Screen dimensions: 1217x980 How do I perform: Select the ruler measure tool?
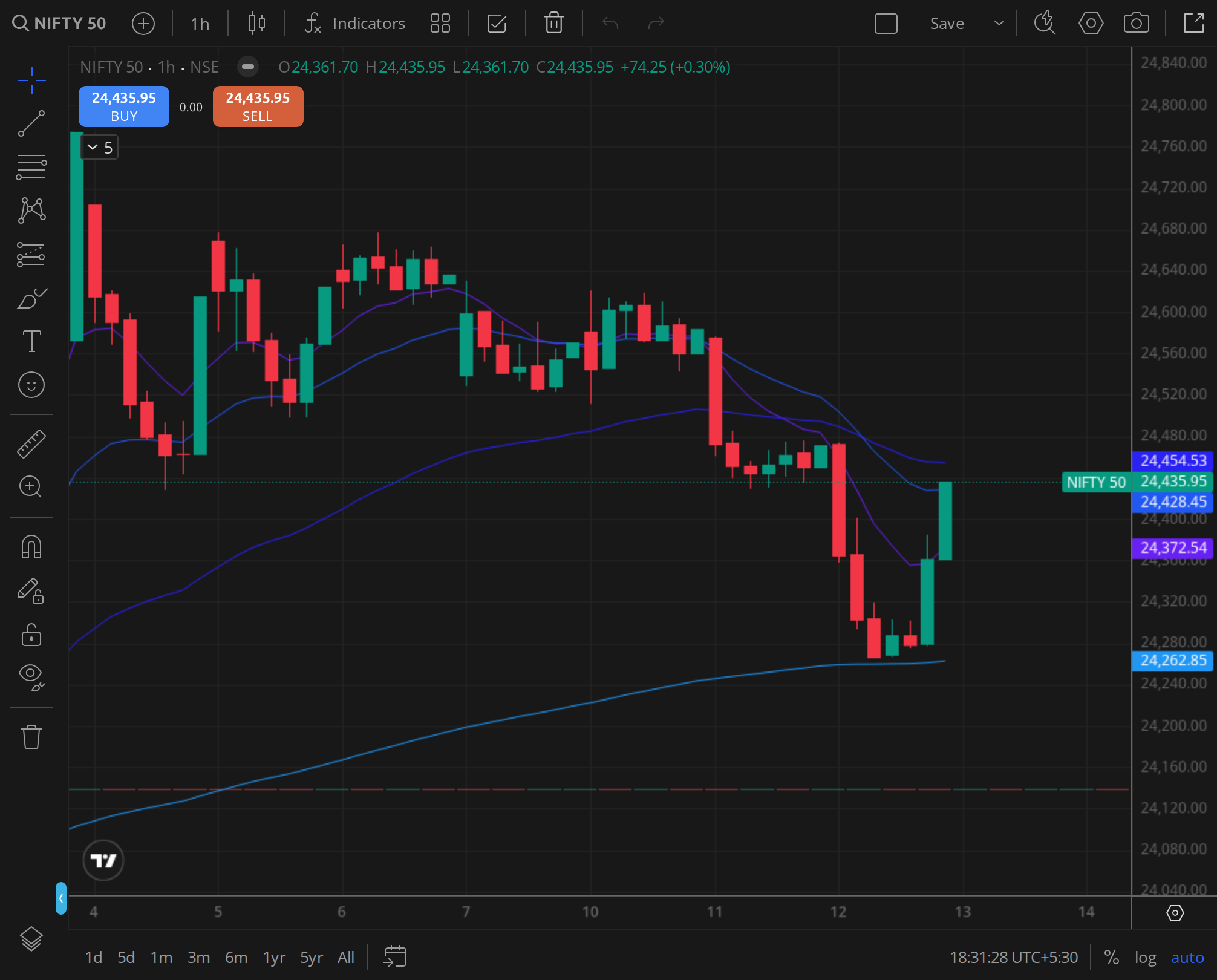pyautogui.click(x=31, y=443)
